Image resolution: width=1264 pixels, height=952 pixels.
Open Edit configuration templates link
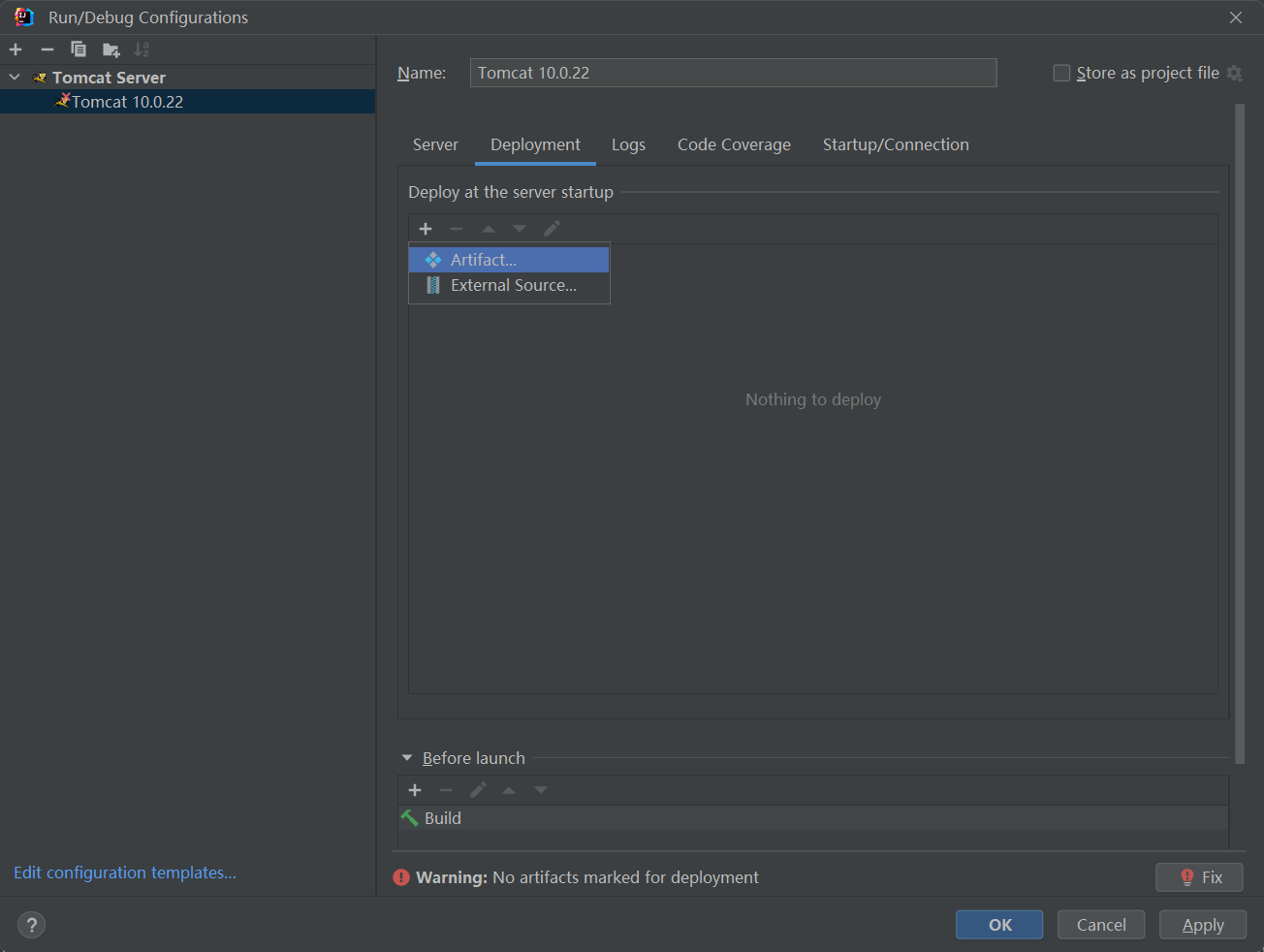tap(125, 873)
